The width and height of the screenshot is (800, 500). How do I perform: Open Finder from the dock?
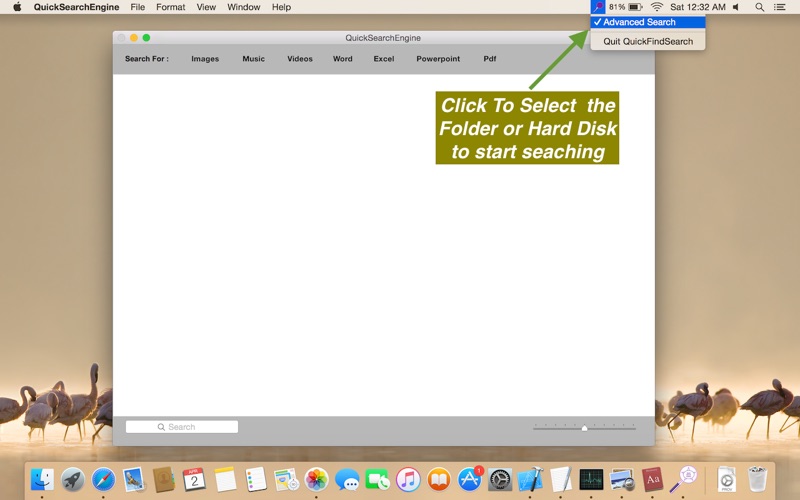pos(42,480)
